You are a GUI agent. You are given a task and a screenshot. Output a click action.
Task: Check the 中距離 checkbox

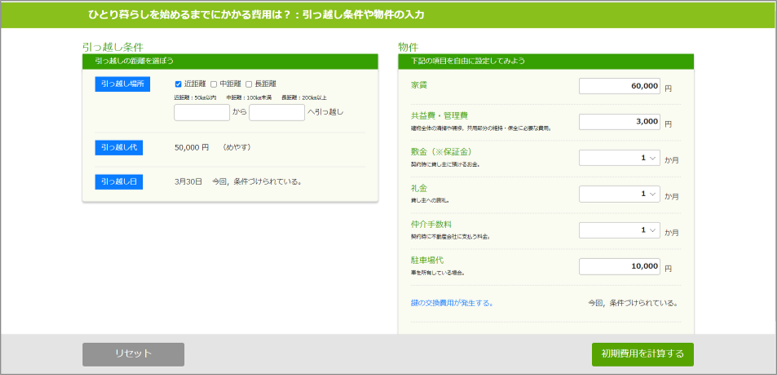[214, 84]
